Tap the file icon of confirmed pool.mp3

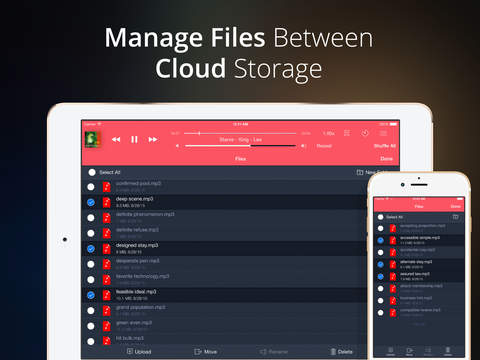pyautogui.click(x=107, y=187)
